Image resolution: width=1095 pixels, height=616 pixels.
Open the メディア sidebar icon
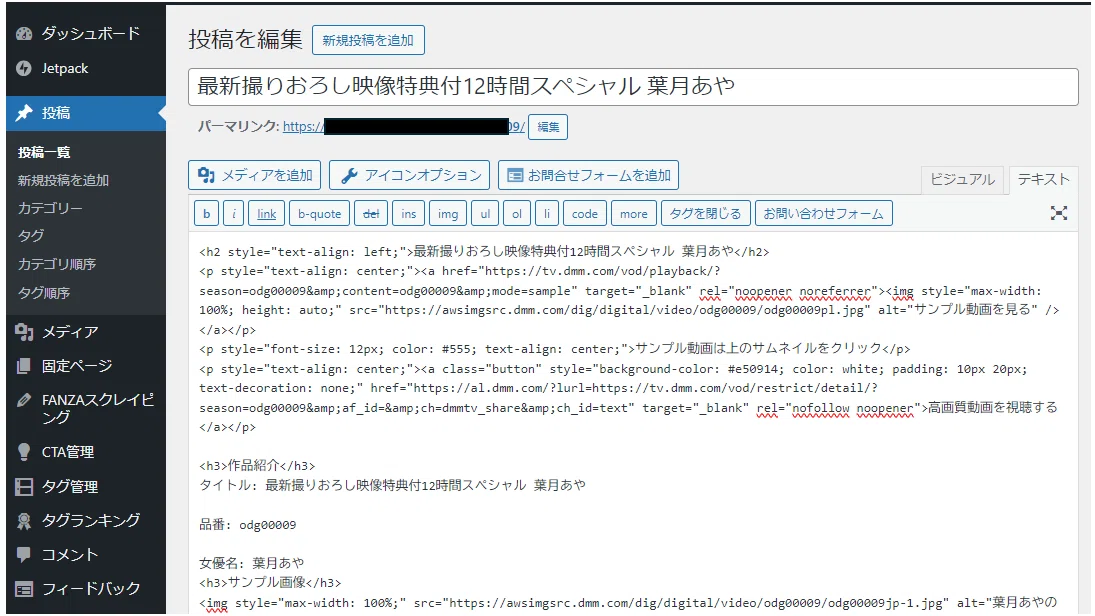pyautogui.click(x=24, y=332)
